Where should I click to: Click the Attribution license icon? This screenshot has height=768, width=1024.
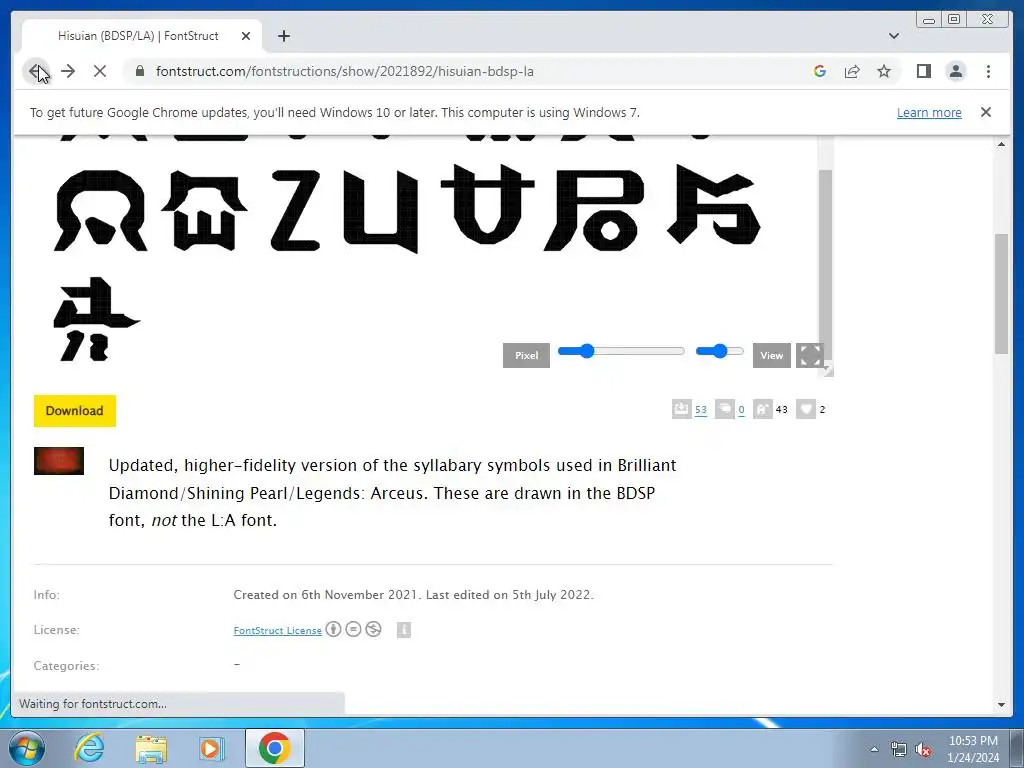coord(333,629)
